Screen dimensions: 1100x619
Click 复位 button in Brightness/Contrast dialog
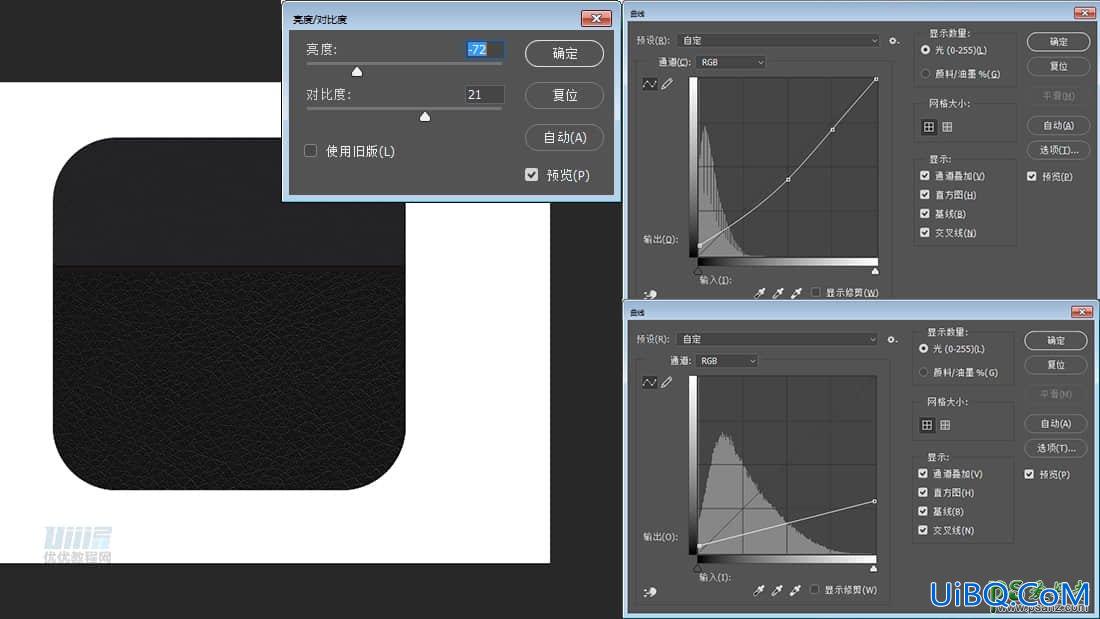click(564, 95)
